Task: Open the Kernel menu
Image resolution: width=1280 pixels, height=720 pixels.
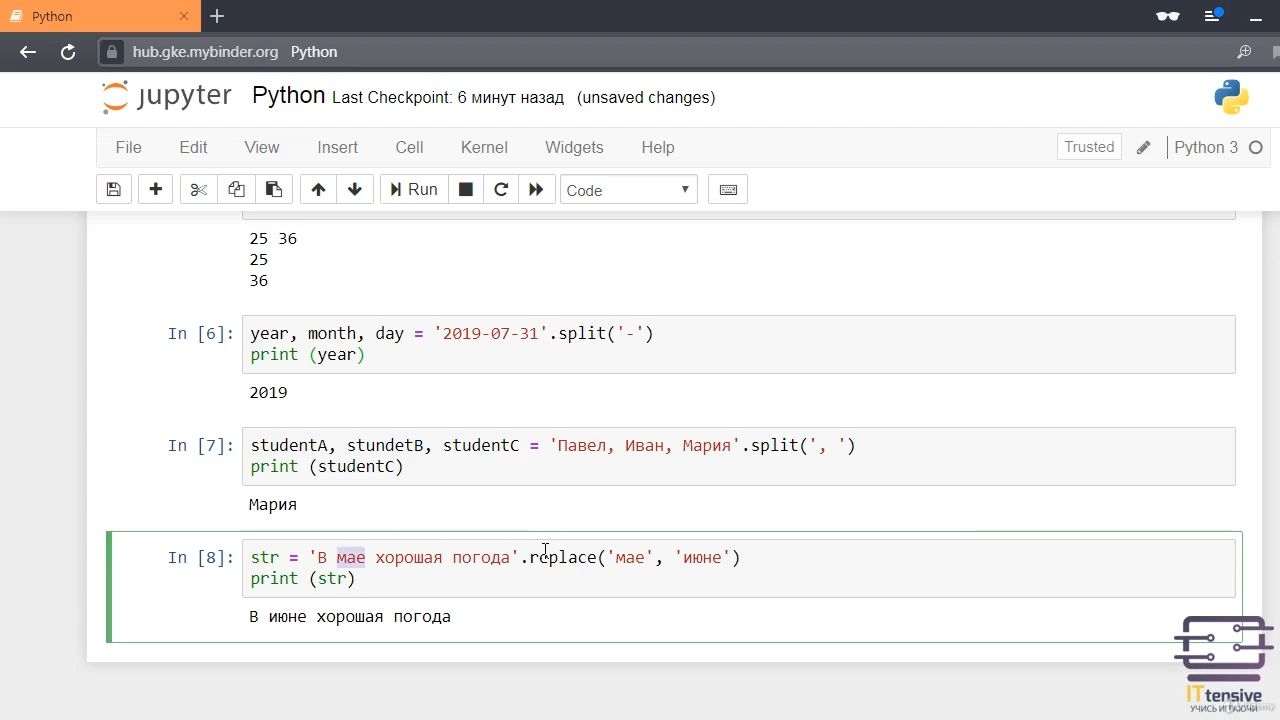Action: click(x=484, y=147)
